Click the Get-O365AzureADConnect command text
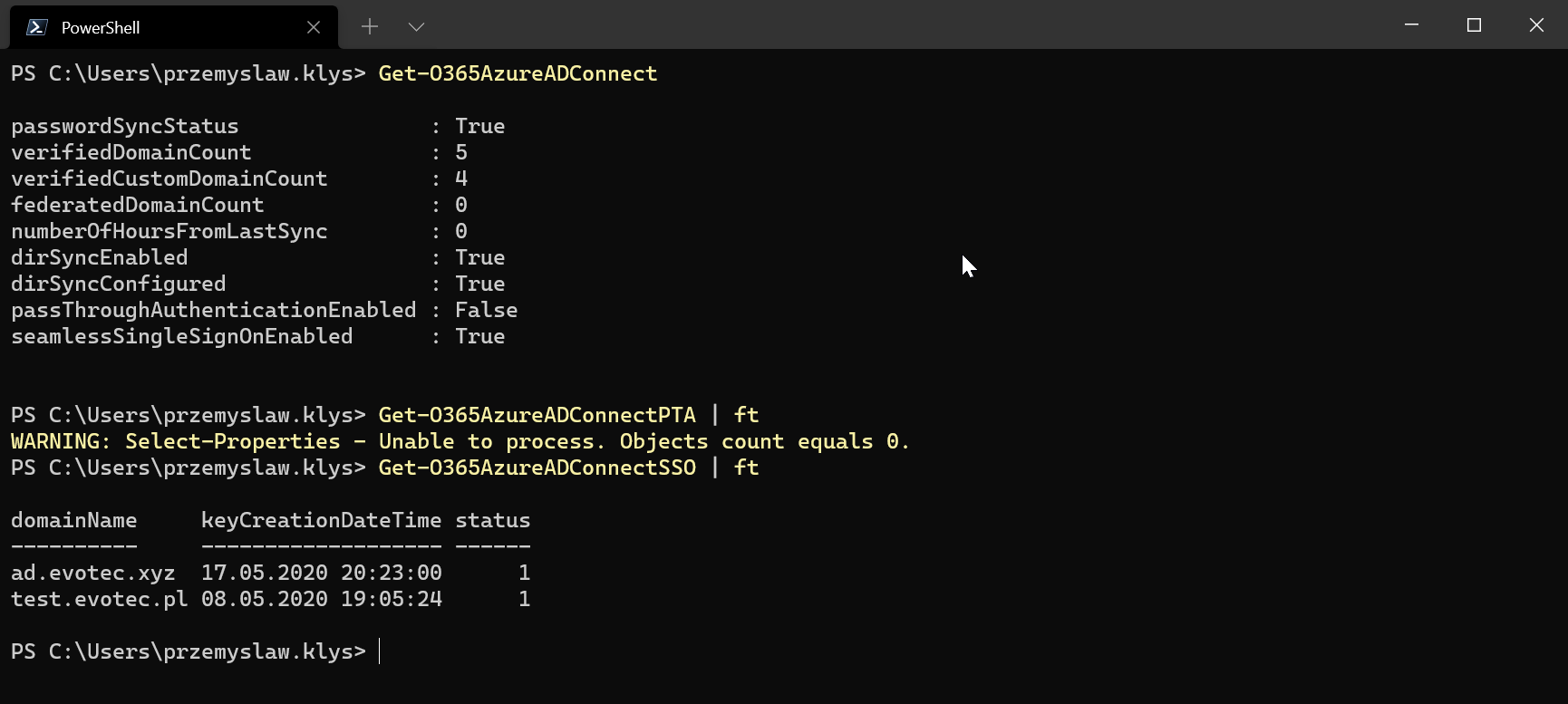This screenshot has width=1568, height=704. [518, 73]
